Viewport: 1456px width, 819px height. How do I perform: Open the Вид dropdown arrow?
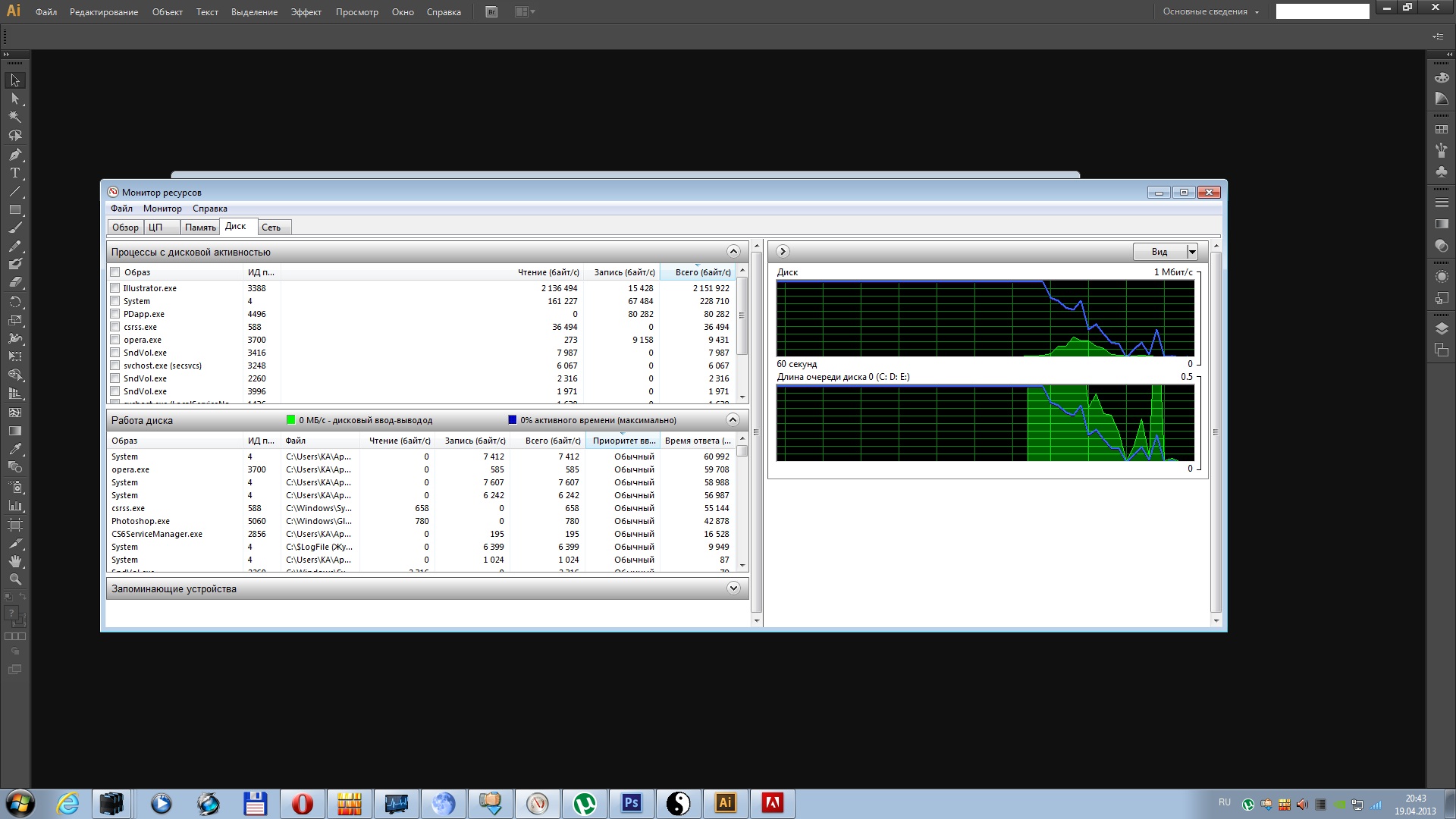(1192, 252)
